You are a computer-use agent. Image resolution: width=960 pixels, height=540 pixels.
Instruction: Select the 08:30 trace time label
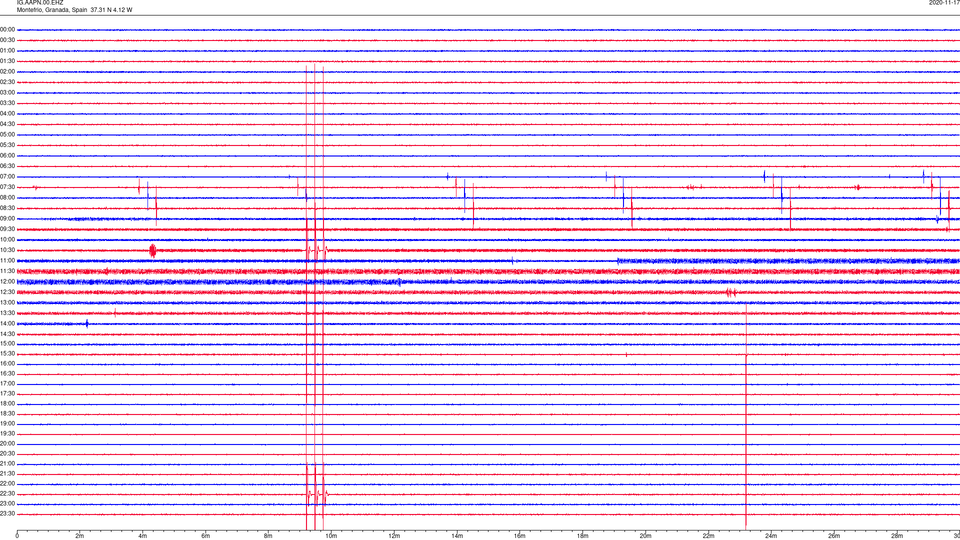coord(7,208)
